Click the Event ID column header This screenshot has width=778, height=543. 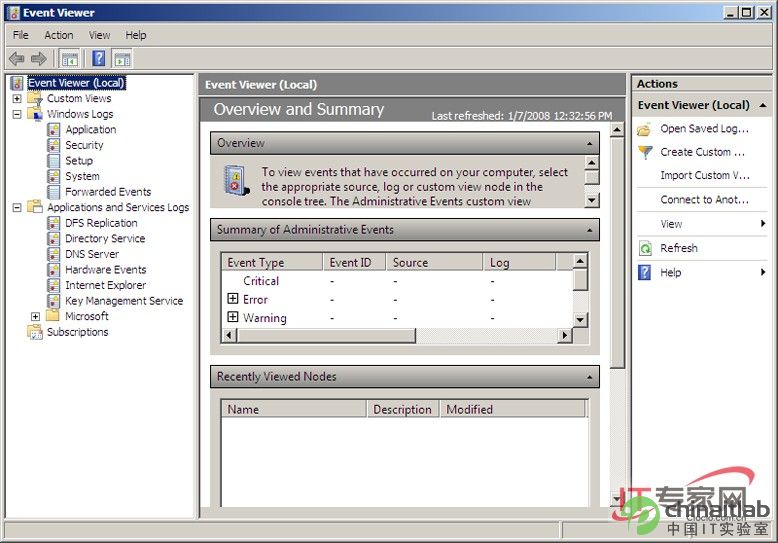350,263
